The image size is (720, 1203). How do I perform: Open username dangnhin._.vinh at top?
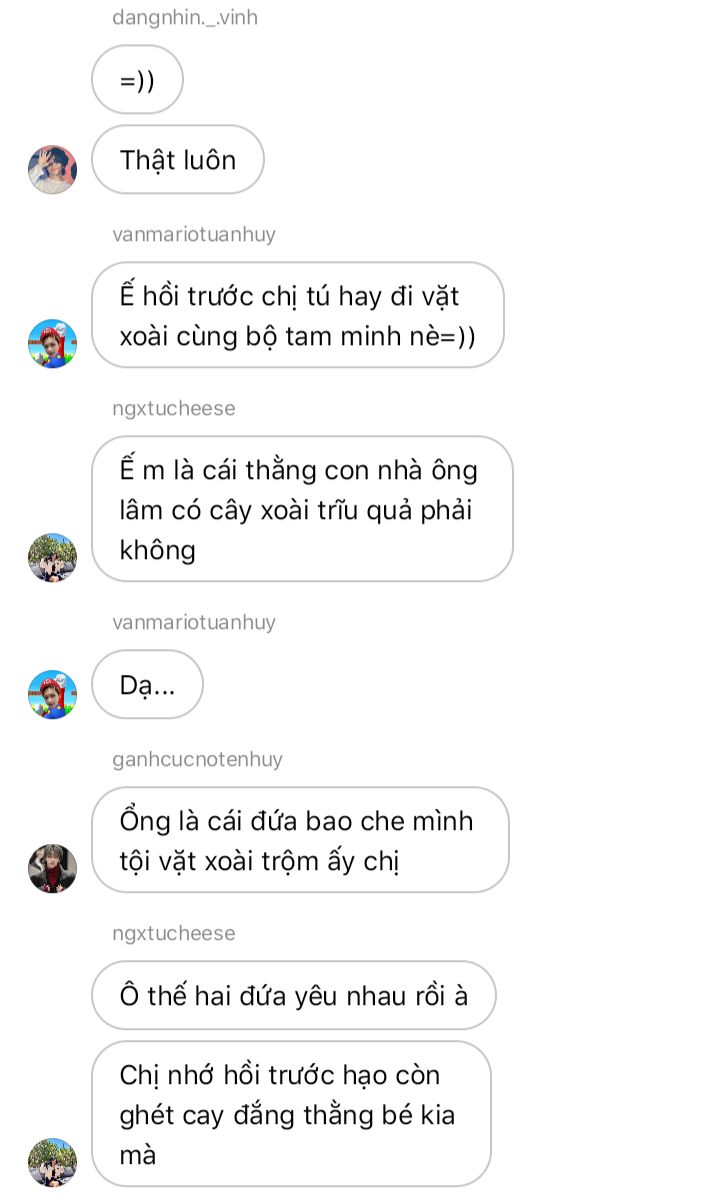pyautogui.click(x=185, y=18)
